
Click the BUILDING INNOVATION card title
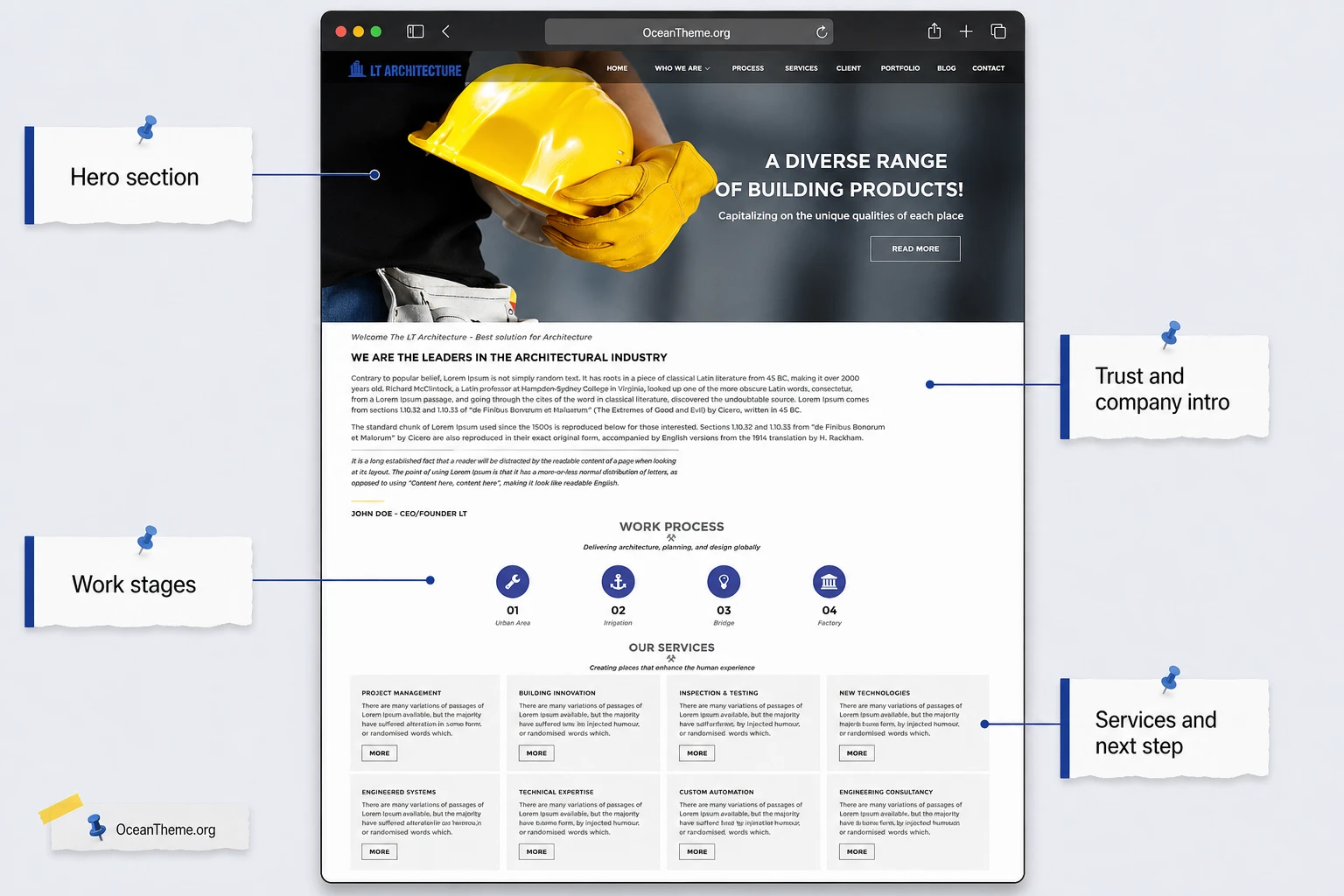click(x=557, y=693)
